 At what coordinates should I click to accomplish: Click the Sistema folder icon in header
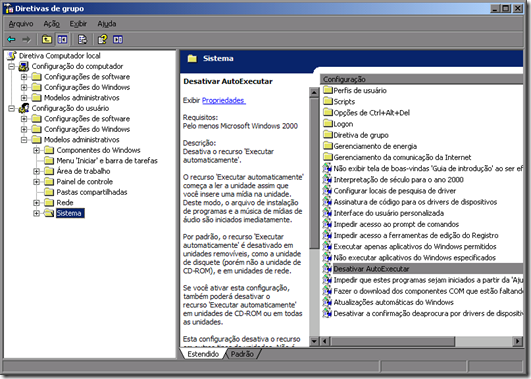192,59
